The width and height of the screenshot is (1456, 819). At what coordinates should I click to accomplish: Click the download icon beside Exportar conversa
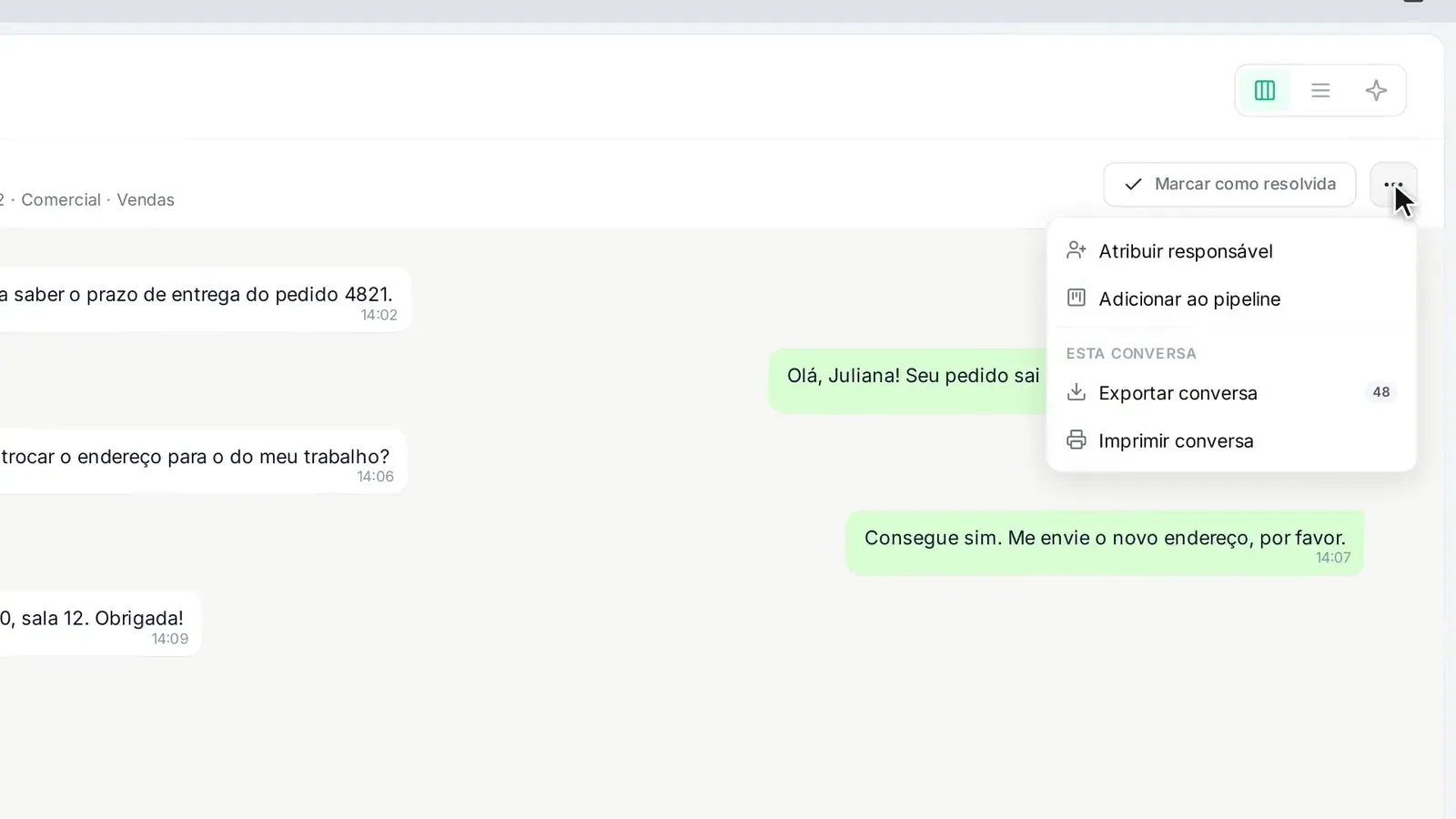click(x=1077, y=392)
